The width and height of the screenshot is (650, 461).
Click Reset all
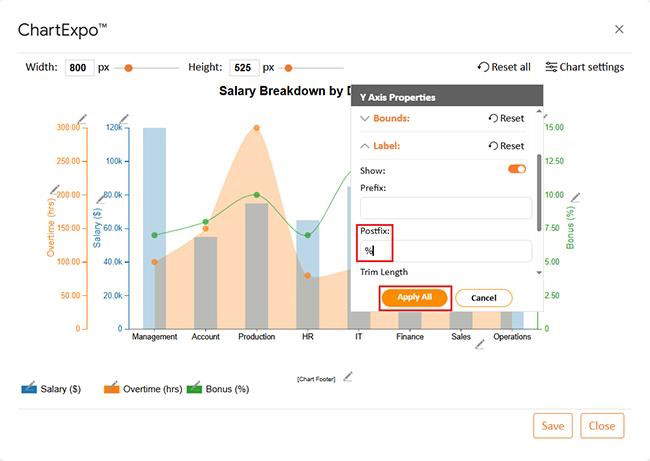tap(504, 67)
